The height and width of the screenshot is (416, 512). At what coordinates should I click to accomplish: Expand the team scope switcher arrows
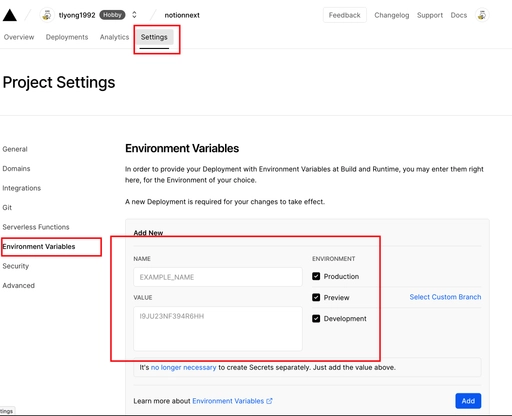[x=134, y=15]
